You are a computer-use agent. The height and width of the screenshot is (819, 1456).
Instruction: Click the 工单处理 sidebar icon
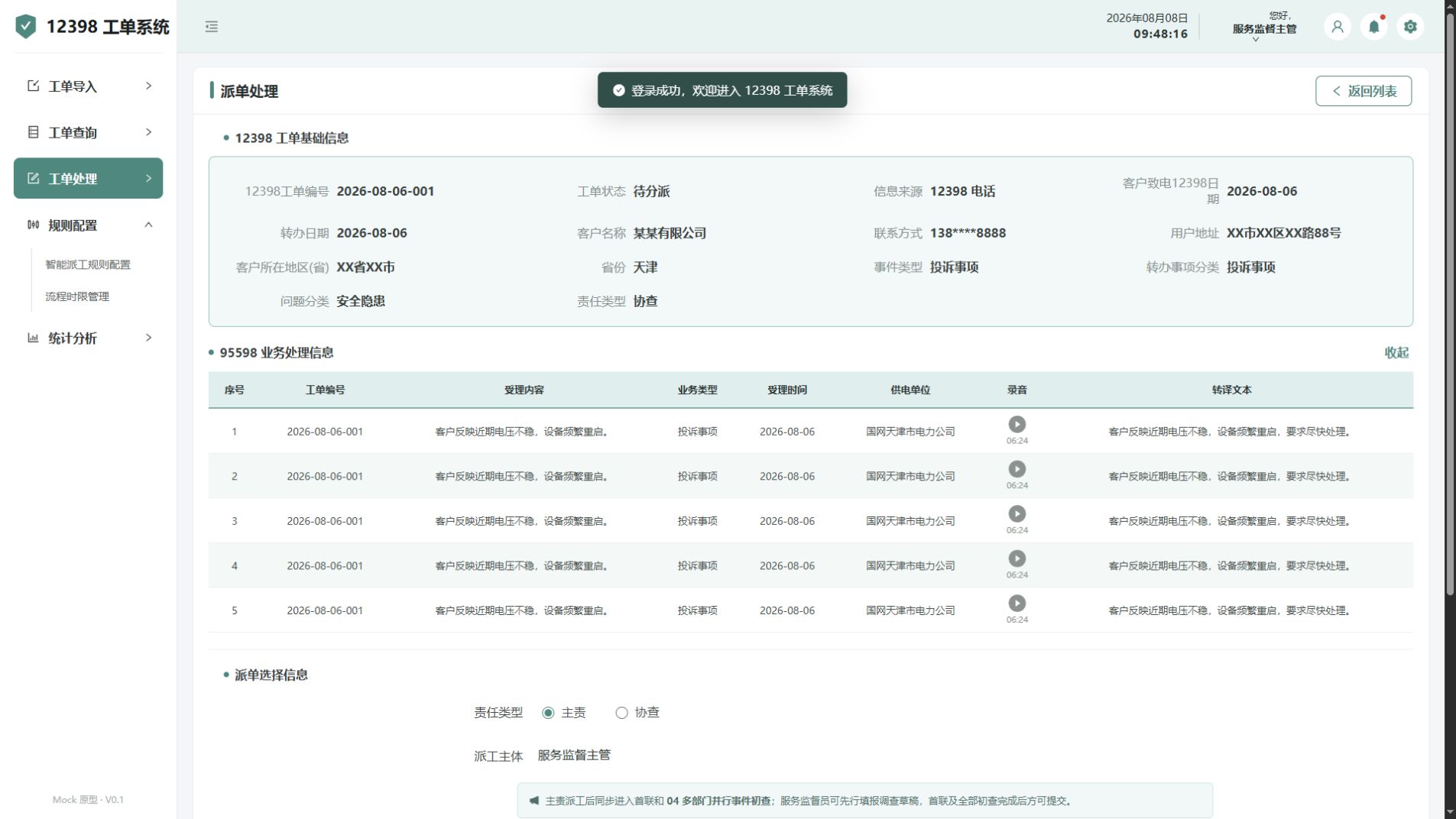[x=33, y=178]
